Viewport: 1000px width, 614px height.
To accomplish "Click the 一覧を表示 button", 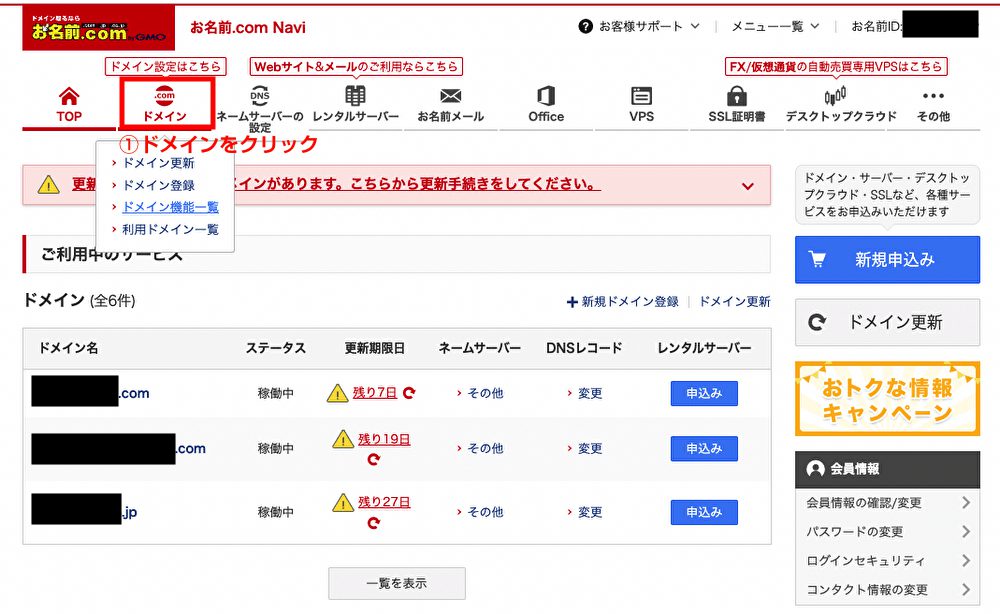I will click(x=397, y=583).
